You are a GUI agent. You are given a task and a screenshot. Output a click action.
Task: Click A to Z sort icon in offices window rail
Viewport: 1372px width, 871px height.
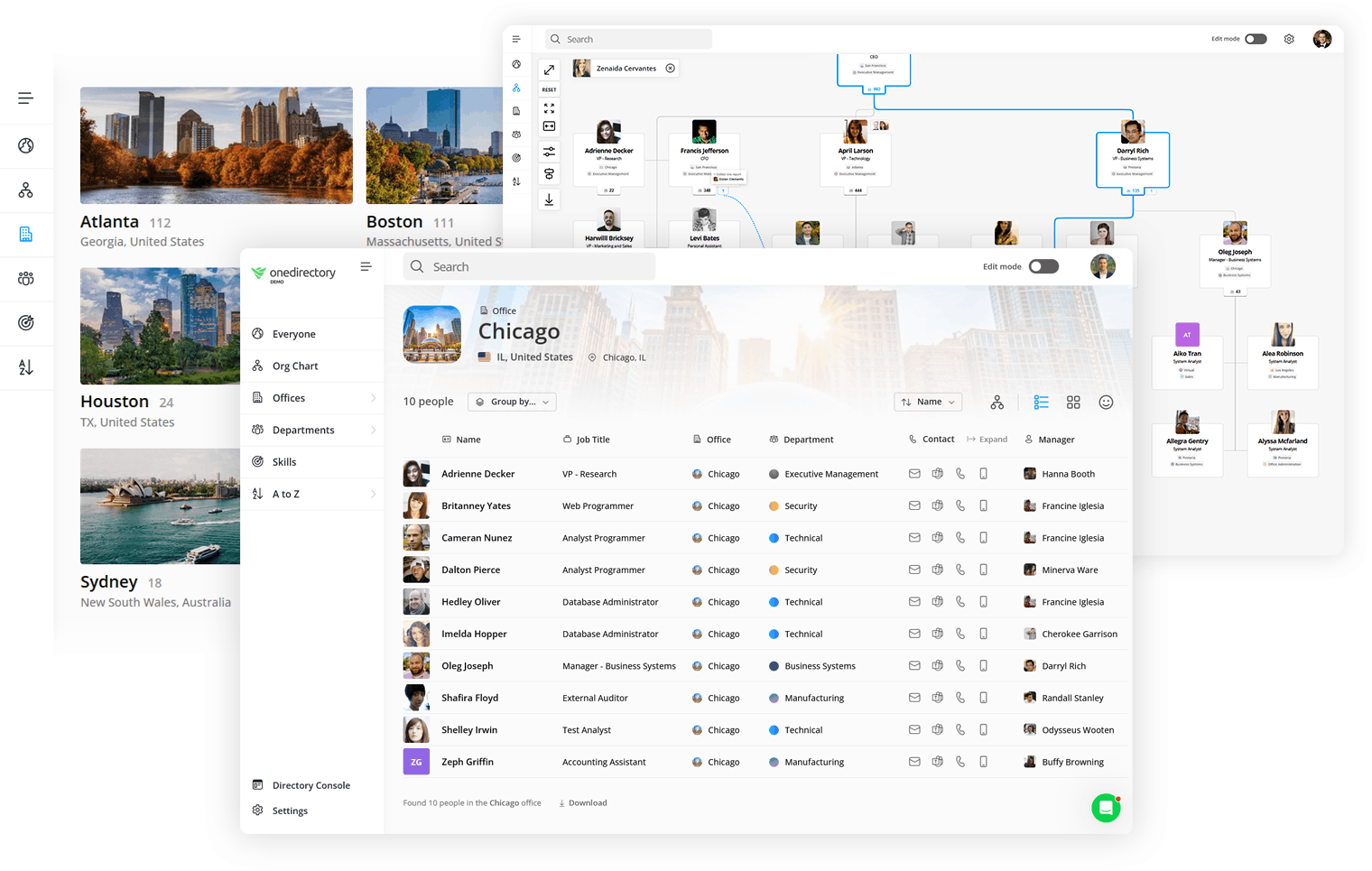26,367
